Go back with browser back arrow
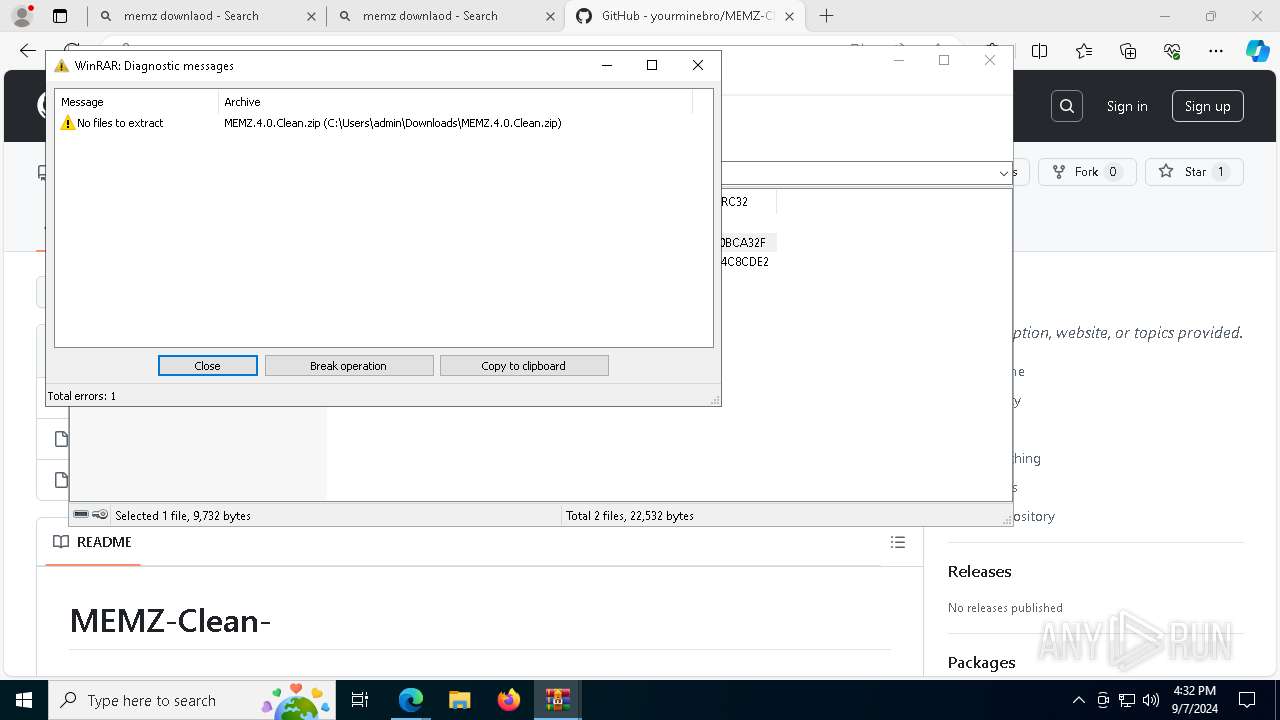 click(x=28, y=51)
